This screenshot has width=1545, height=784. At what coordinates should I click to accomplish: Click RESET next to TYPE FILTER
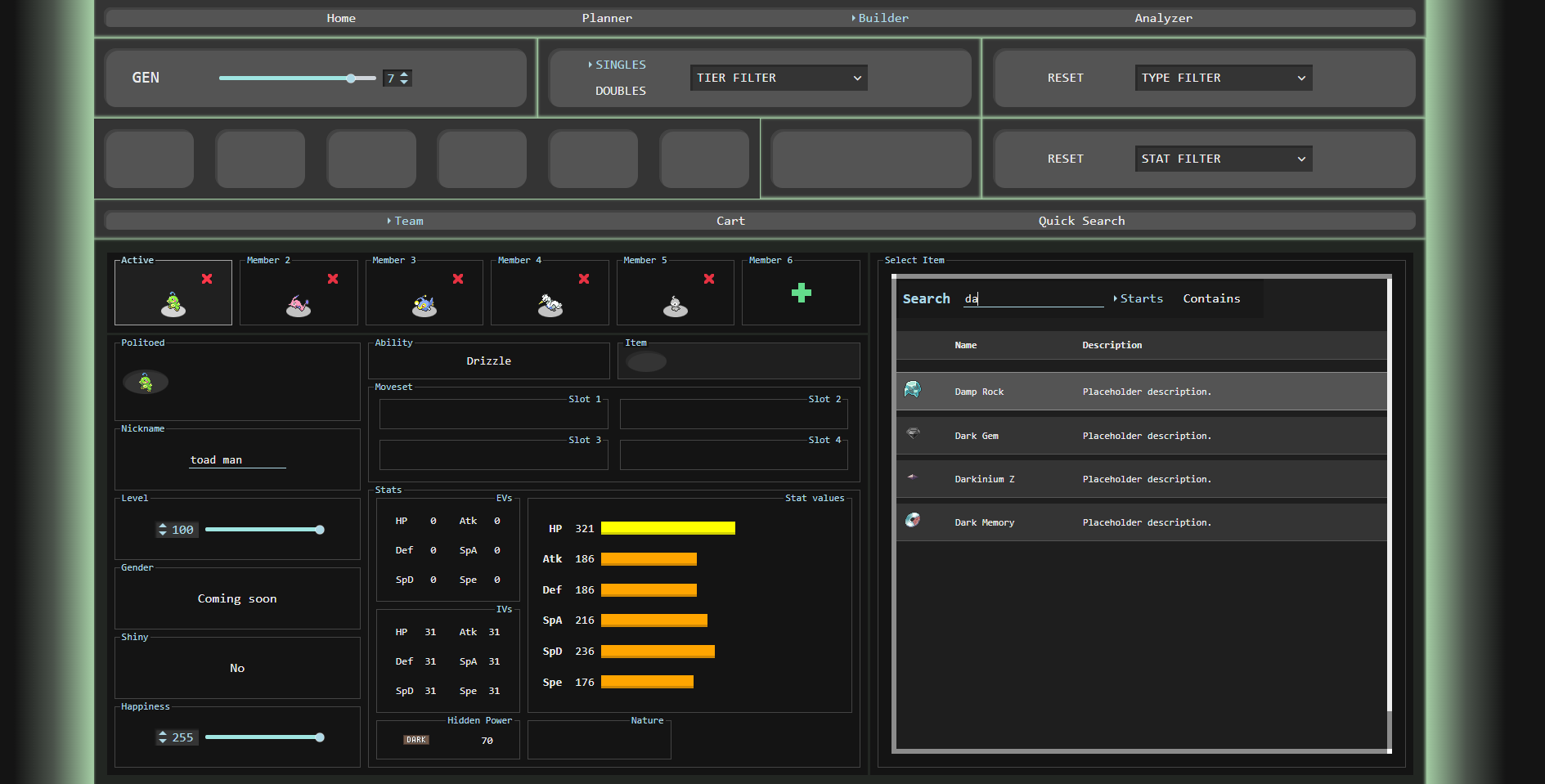coord(1065,78)
